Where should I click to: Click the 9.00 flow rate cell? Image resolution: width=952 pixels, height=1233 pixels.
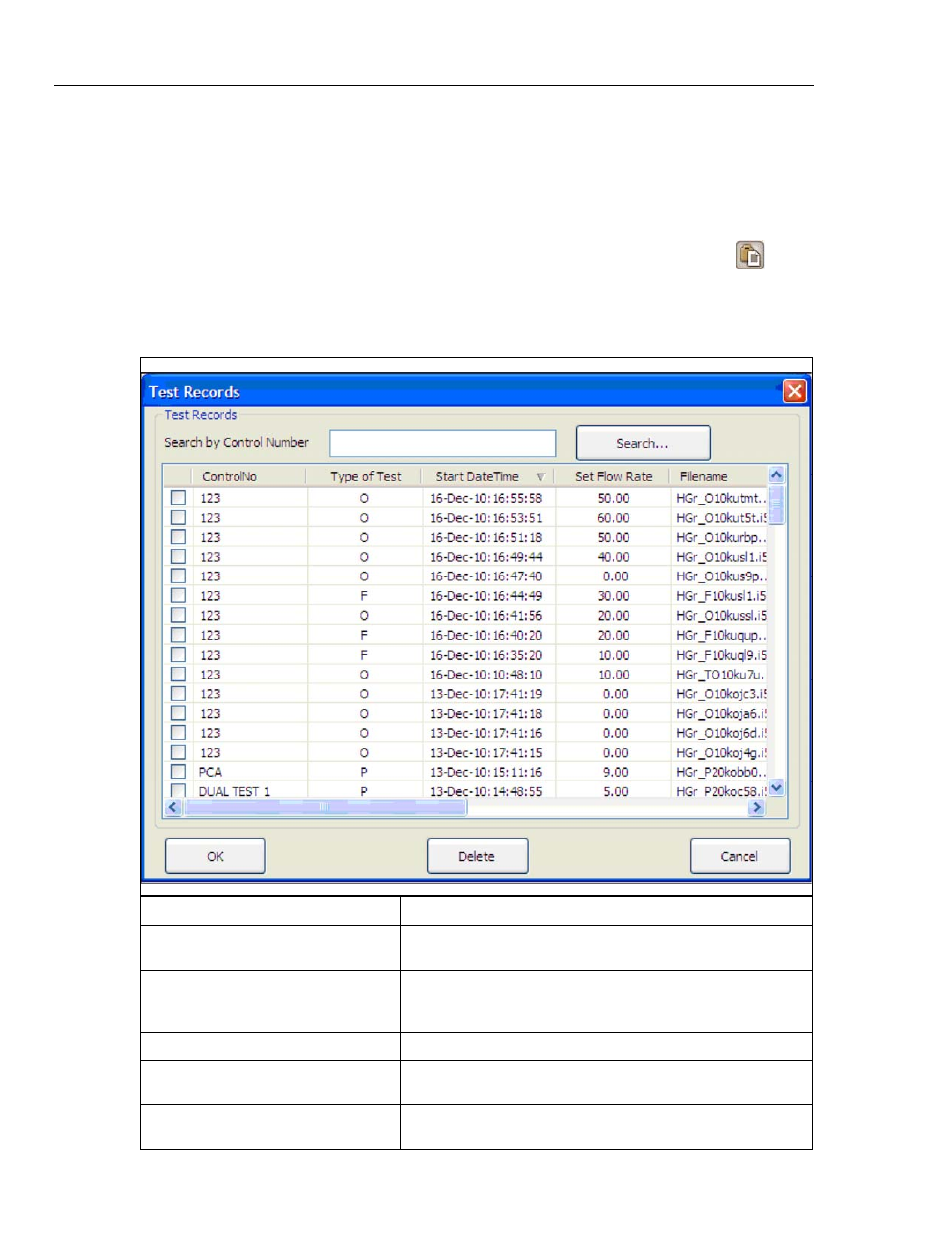click(x=616, y=772)
